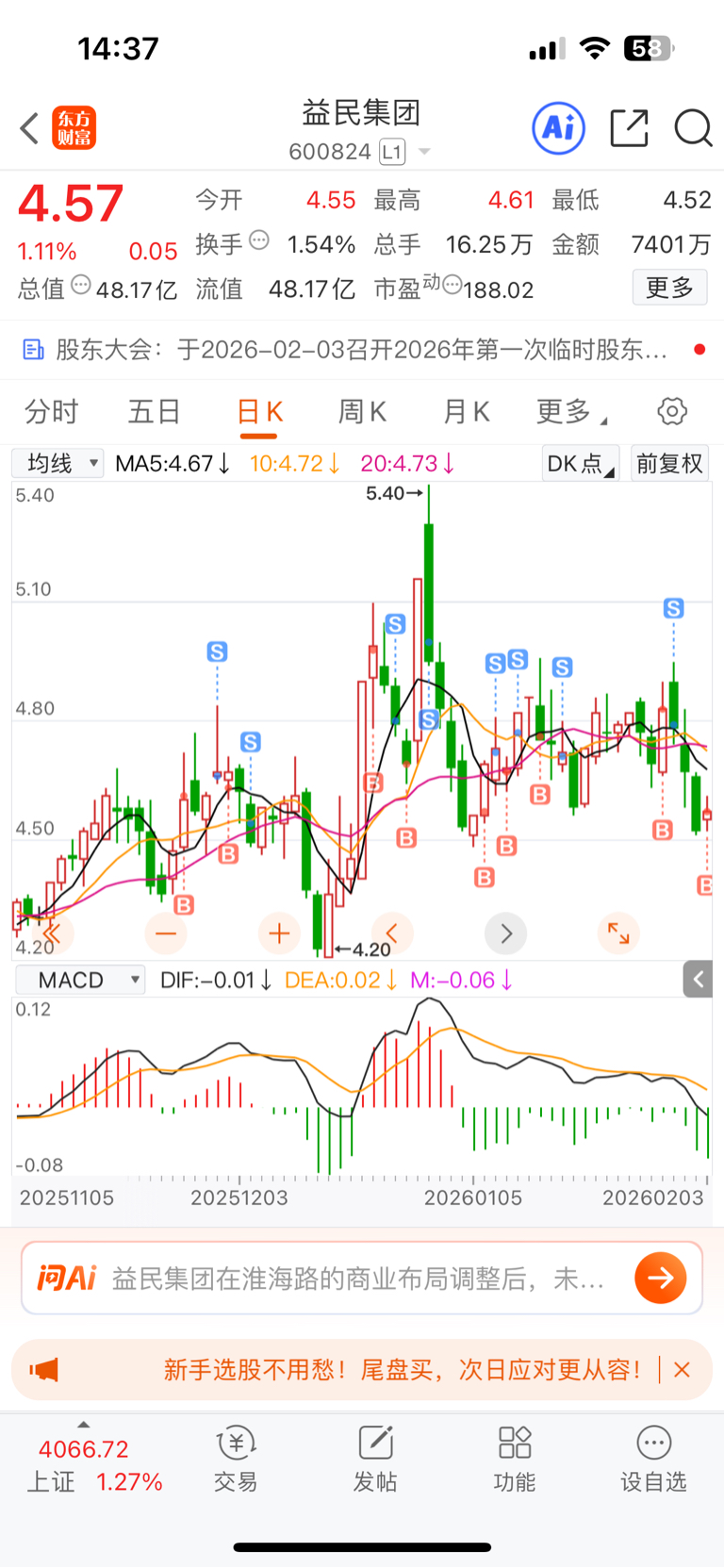Tap the 20260105 date label
Viewport: 724px width, 1568px height.
coord(472,1197)
